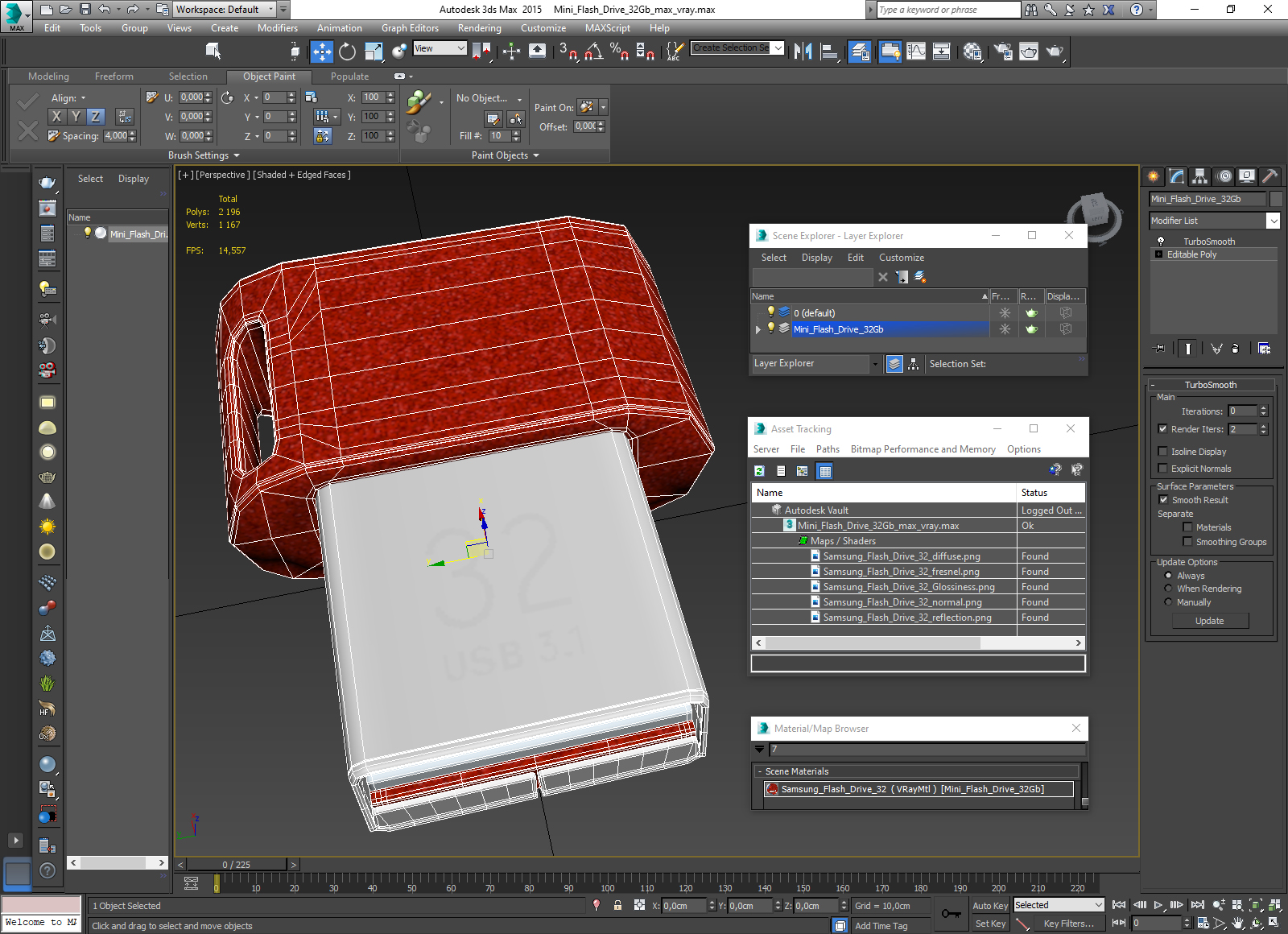Screen dimensions: 1288x934
Task: Toggle the Percent Snap icon
Action: tap(619, 52)
